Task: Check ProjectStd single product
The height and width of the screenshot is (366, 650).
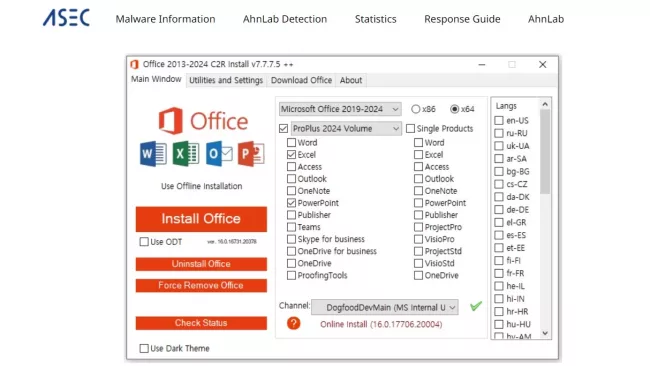Action: [x=418, y=251]
